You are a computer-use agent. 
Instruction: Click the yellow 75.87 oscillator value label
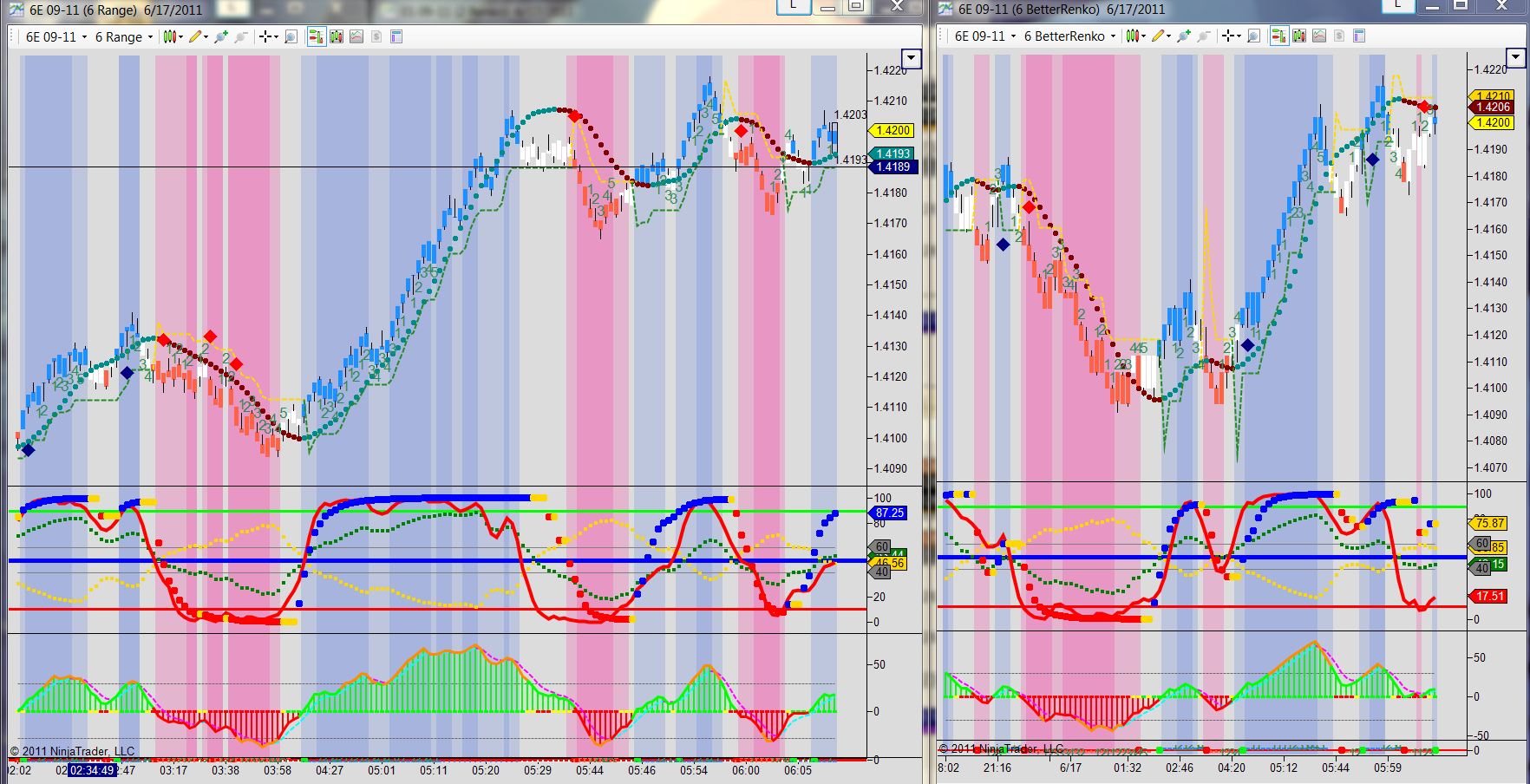point(1487,523)
